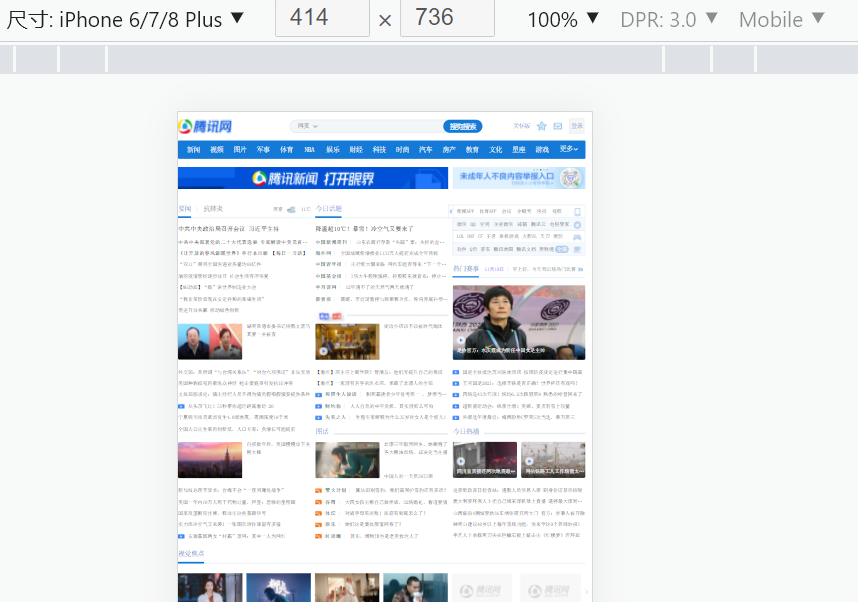Open the 体育 nav item
The height and width of the screenshot is (602, 858).
[287, 149]
